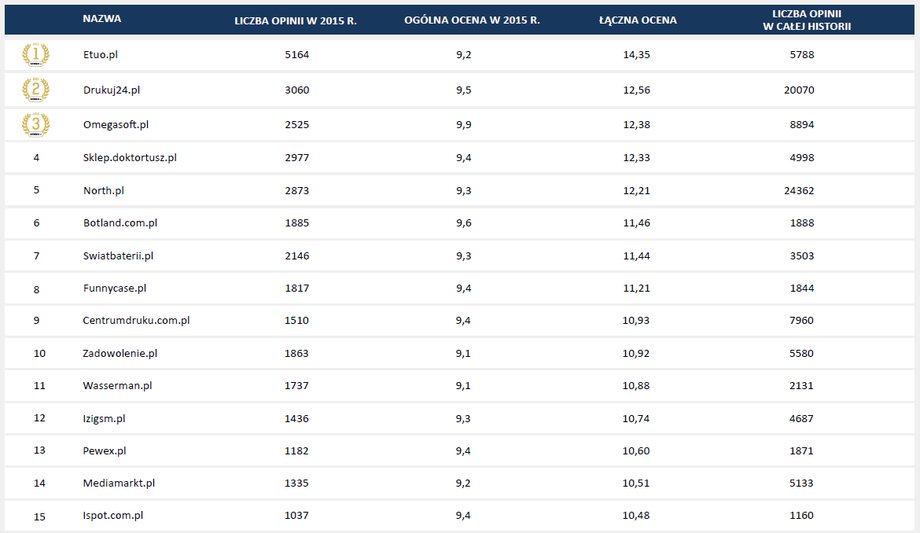
Task: Click the ŁĄCZNA OCENA column header
Action: (x=638, y=21)
